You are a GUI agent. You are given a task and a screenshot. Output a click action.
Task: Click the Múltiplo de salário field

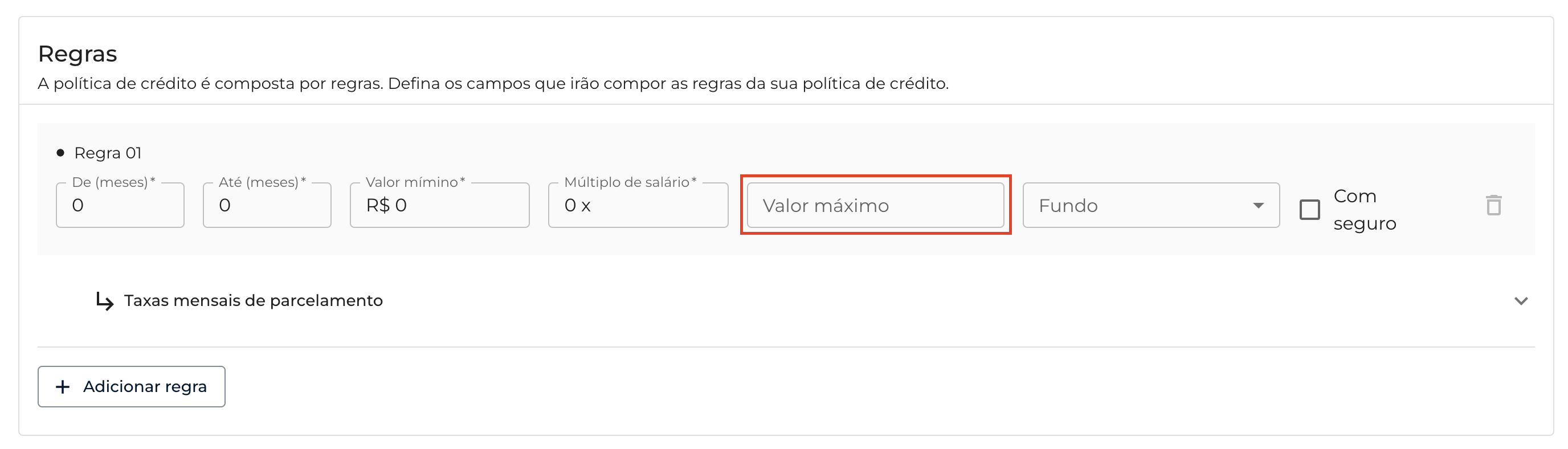pos(638,206)
